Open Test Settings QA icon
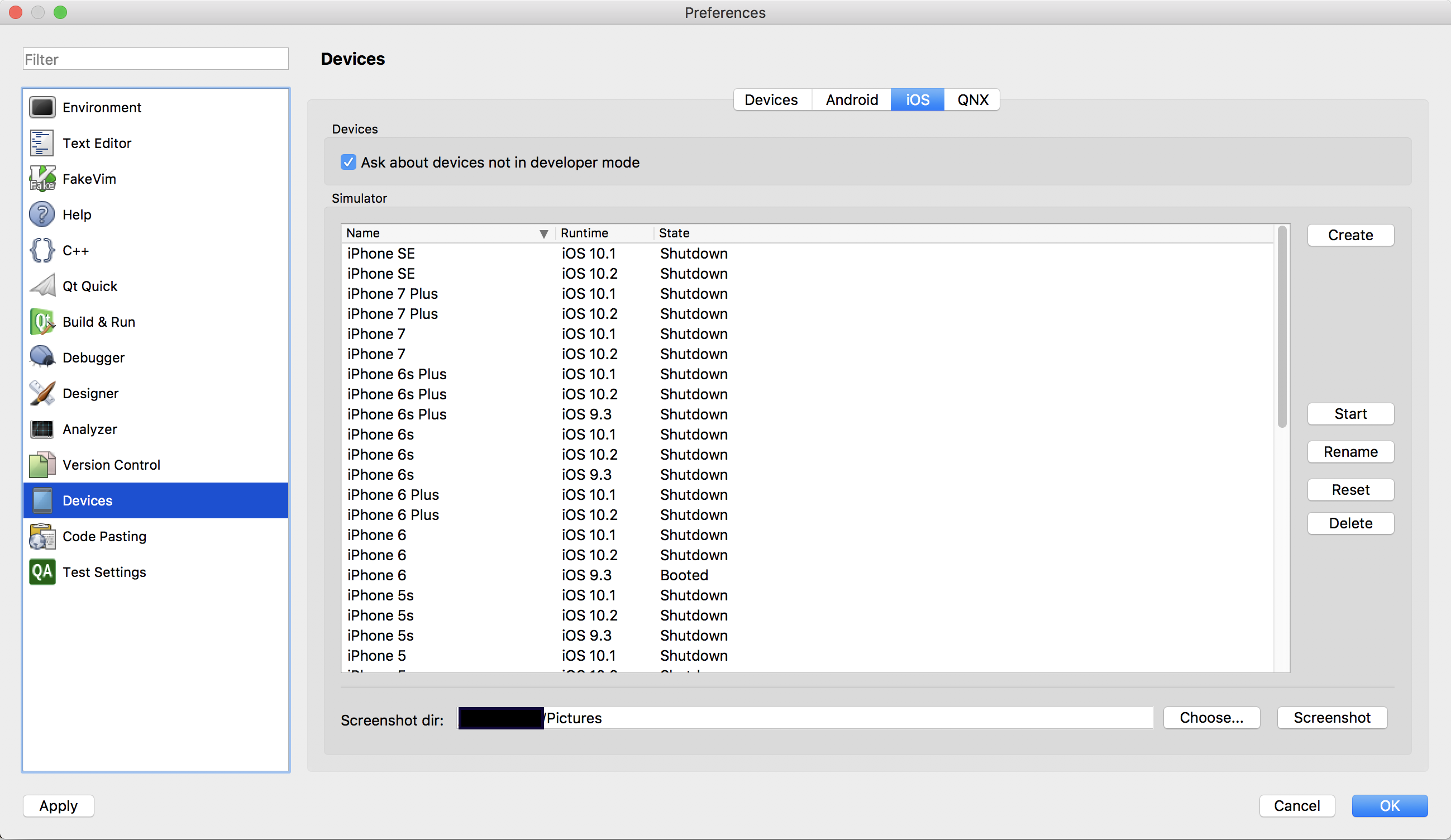Image resolution: width=1451 pixels, height=840 pixels. point(42,572)
